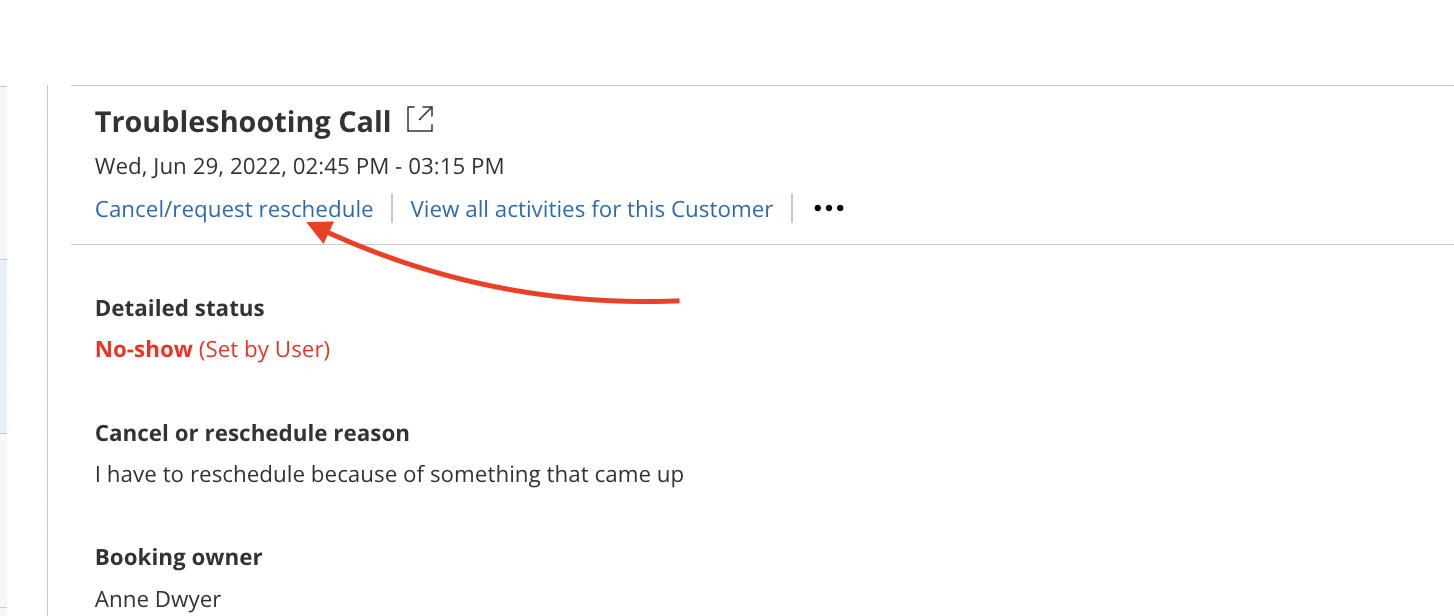View all activities for this Customer
1454x616 pixels.
click(x=592, y=209)
